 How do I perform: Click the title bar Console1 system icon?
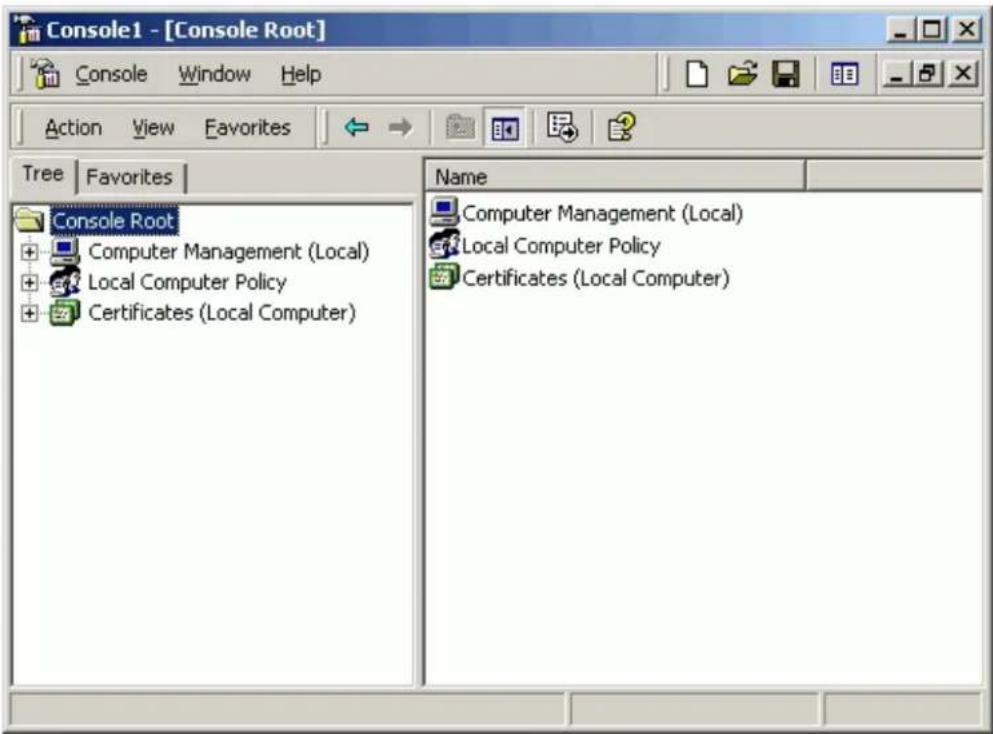coord(28,30)
